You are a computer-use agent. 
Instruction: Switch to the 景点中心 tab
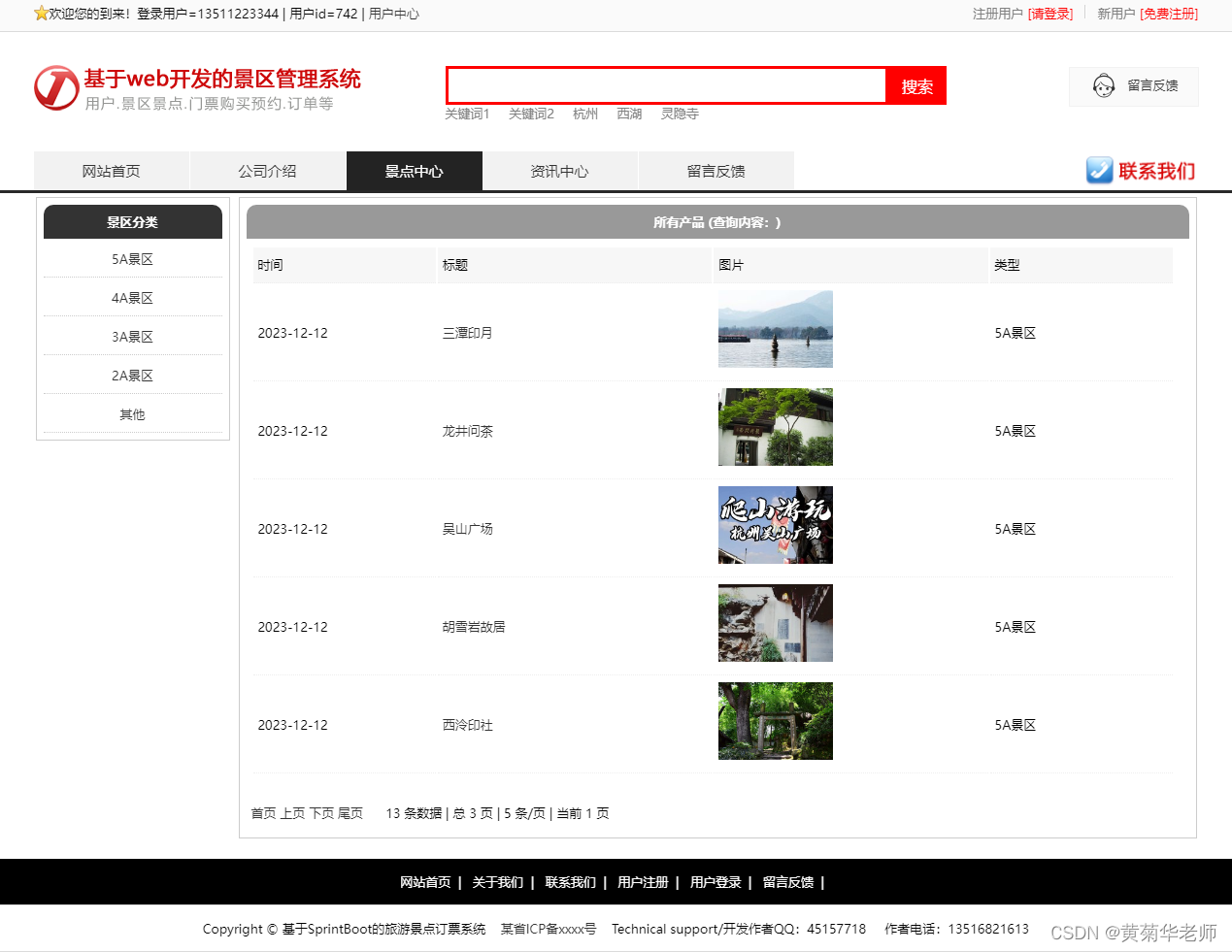[414, 171]
